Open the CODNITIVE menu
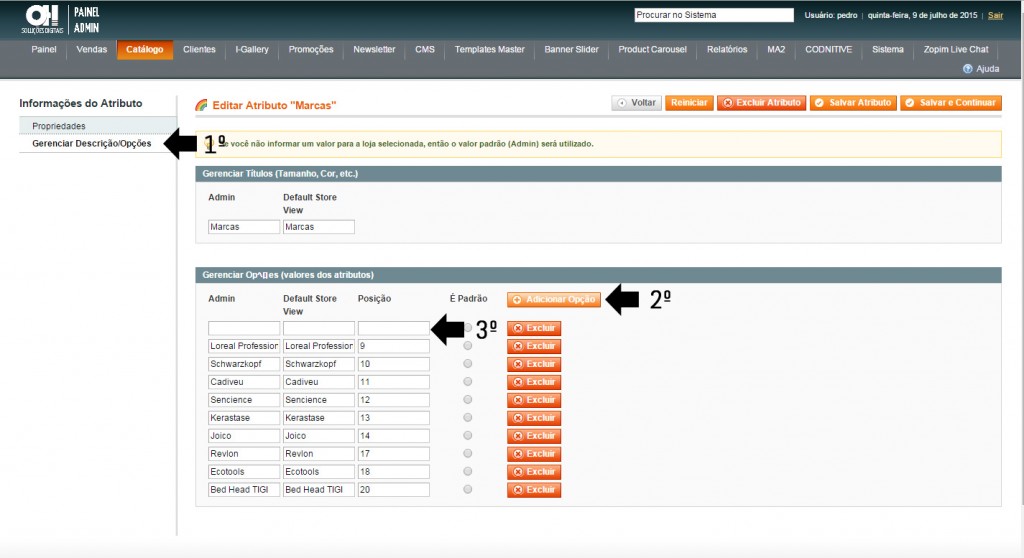 (829, 50)
